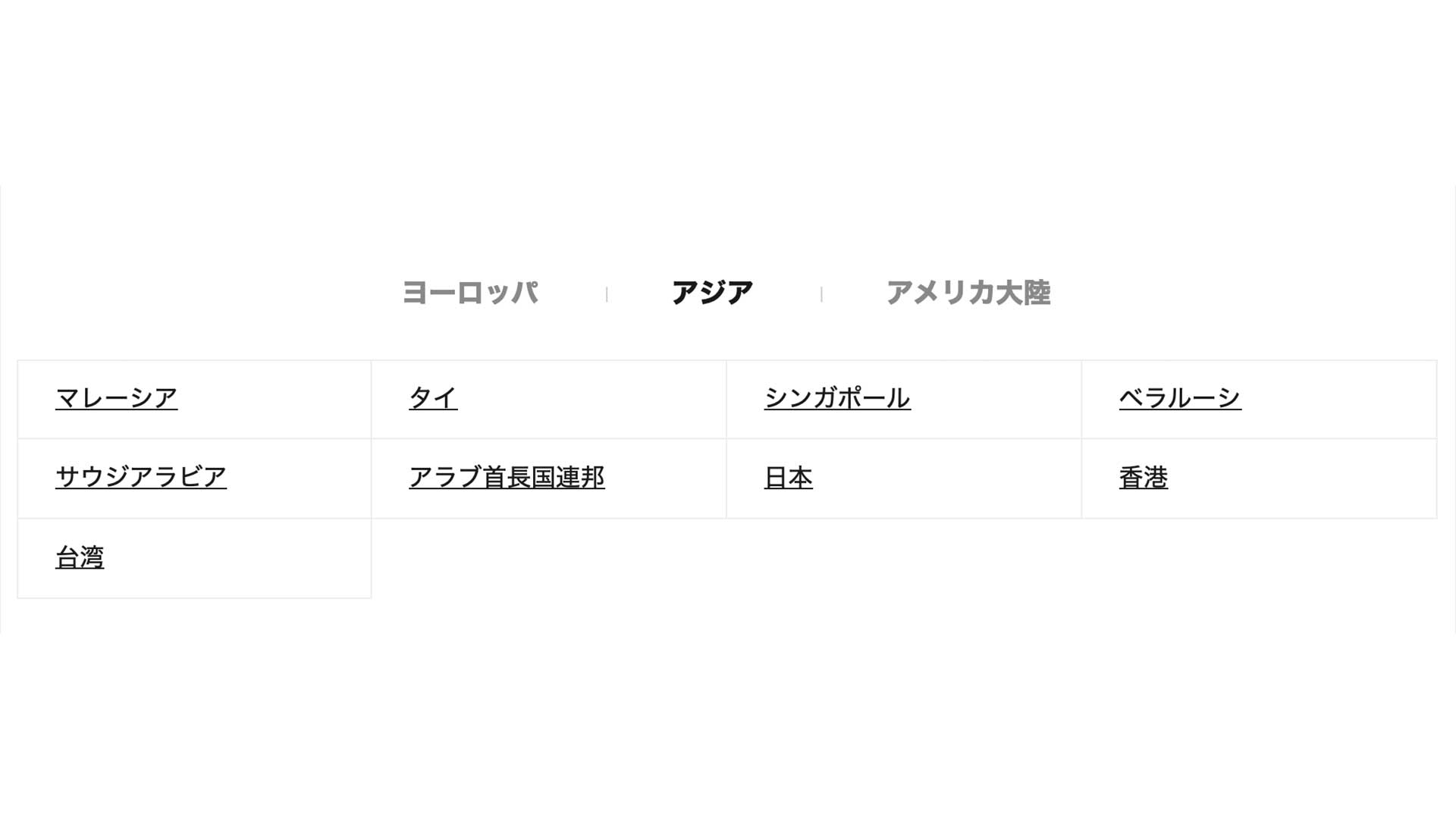The height and width of the screenshot is (819, 1456).
Task: Open the アメリカ大陸 tab
Action: [x=968, y=293]
